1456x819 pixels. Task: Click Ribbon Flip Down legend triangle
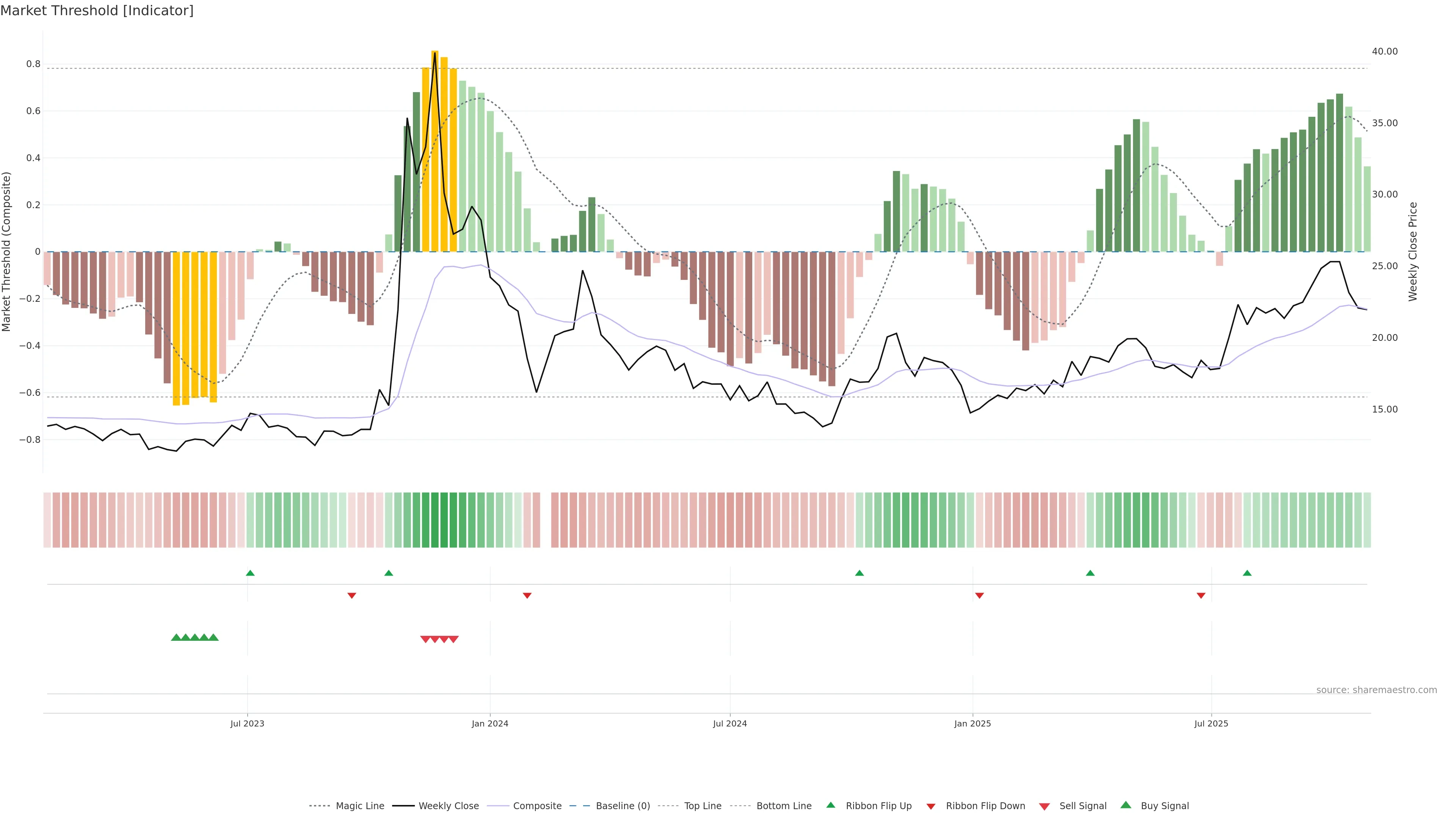(931, 806)
